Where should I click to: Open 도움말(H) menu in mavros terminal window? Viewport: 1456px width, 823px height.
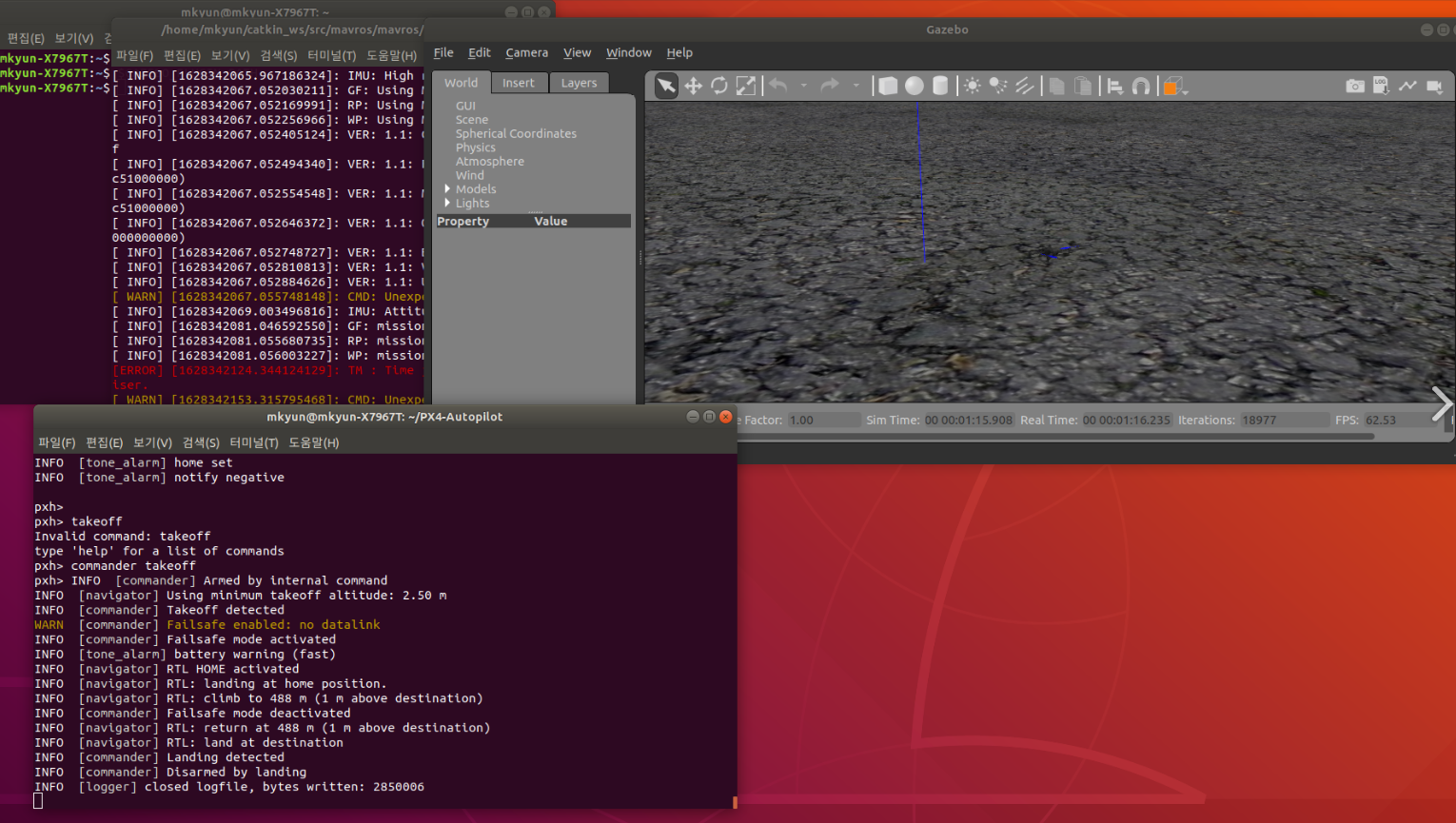[x=392, y=55]
